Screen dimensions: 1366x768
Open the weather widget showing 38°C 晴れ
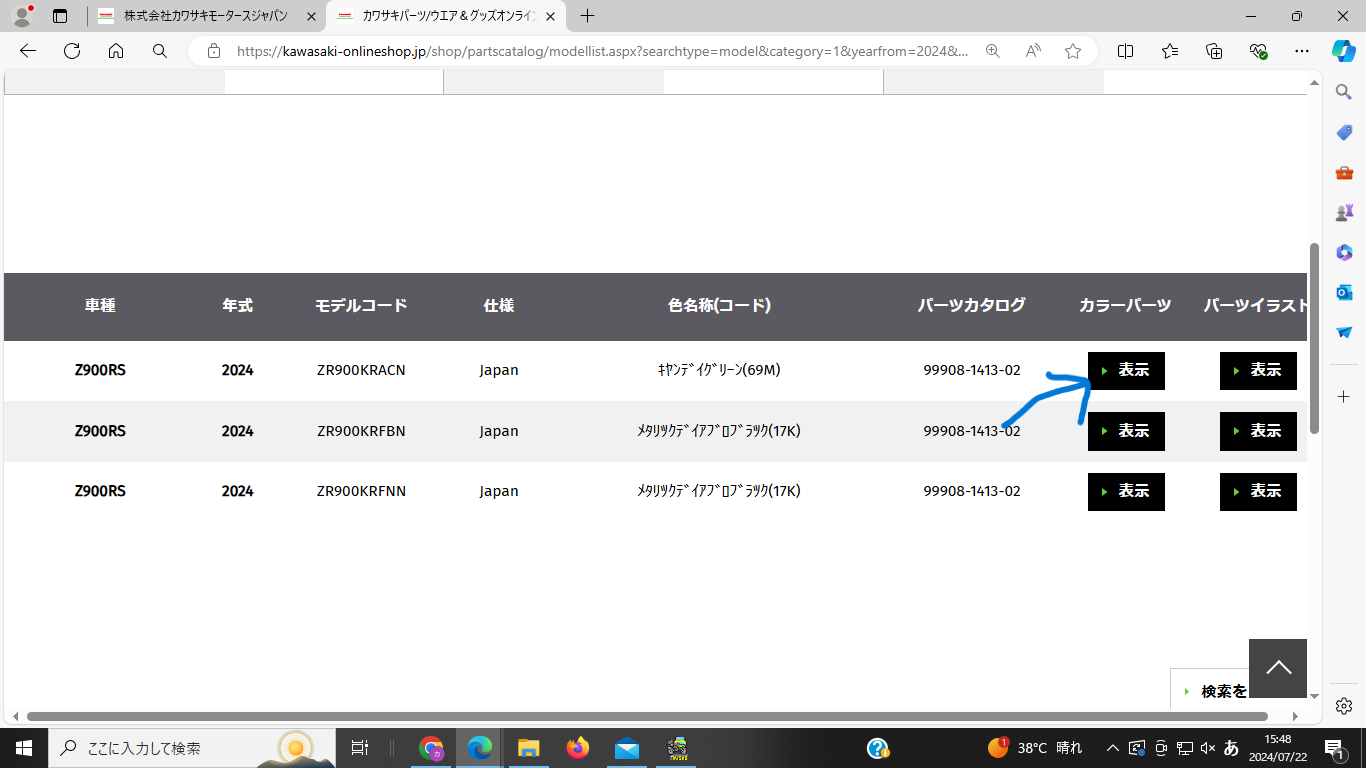point(1035,747)
